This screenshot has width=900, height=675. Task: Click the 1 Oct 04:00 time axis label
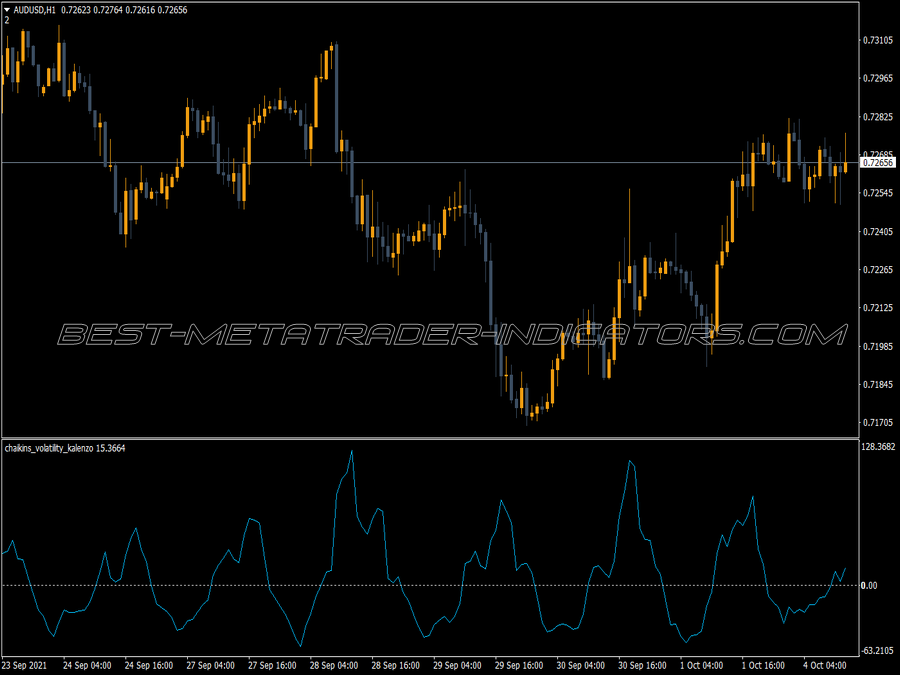point(701,666)
